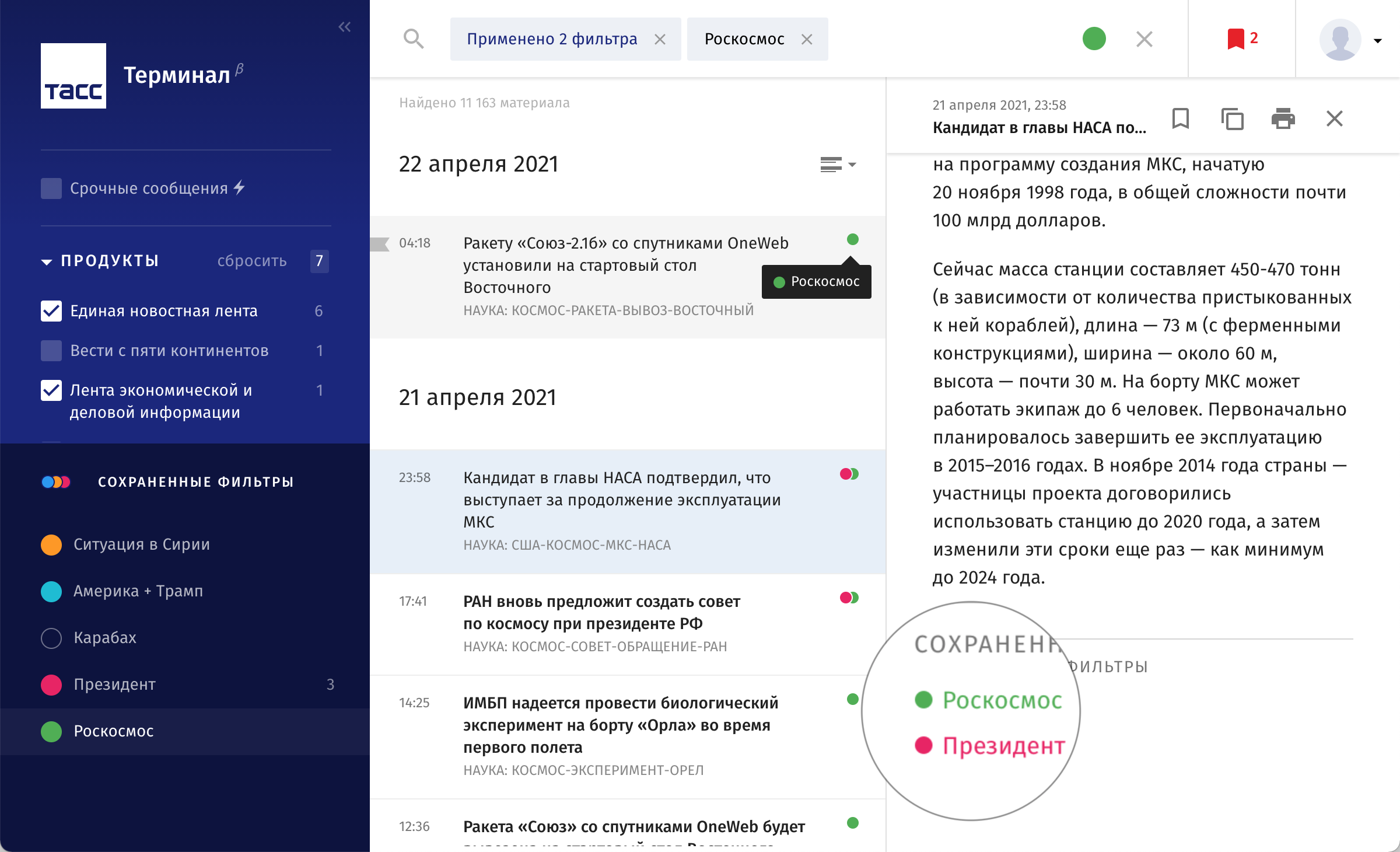1400x852 pixels.
Task: Copy the article with copy icon
Action: click(1232, 118)
